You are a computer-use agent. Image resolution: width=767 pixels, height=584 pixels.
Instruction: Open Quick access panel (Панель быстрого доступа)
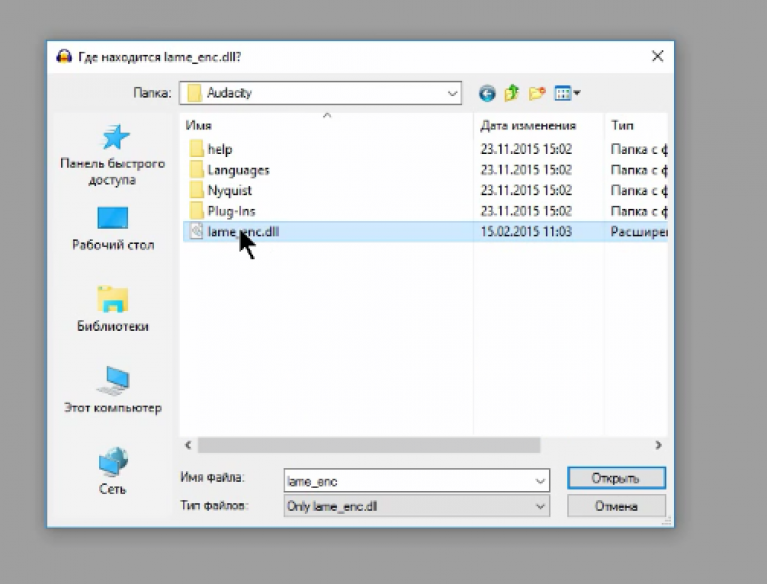(113, 155)
